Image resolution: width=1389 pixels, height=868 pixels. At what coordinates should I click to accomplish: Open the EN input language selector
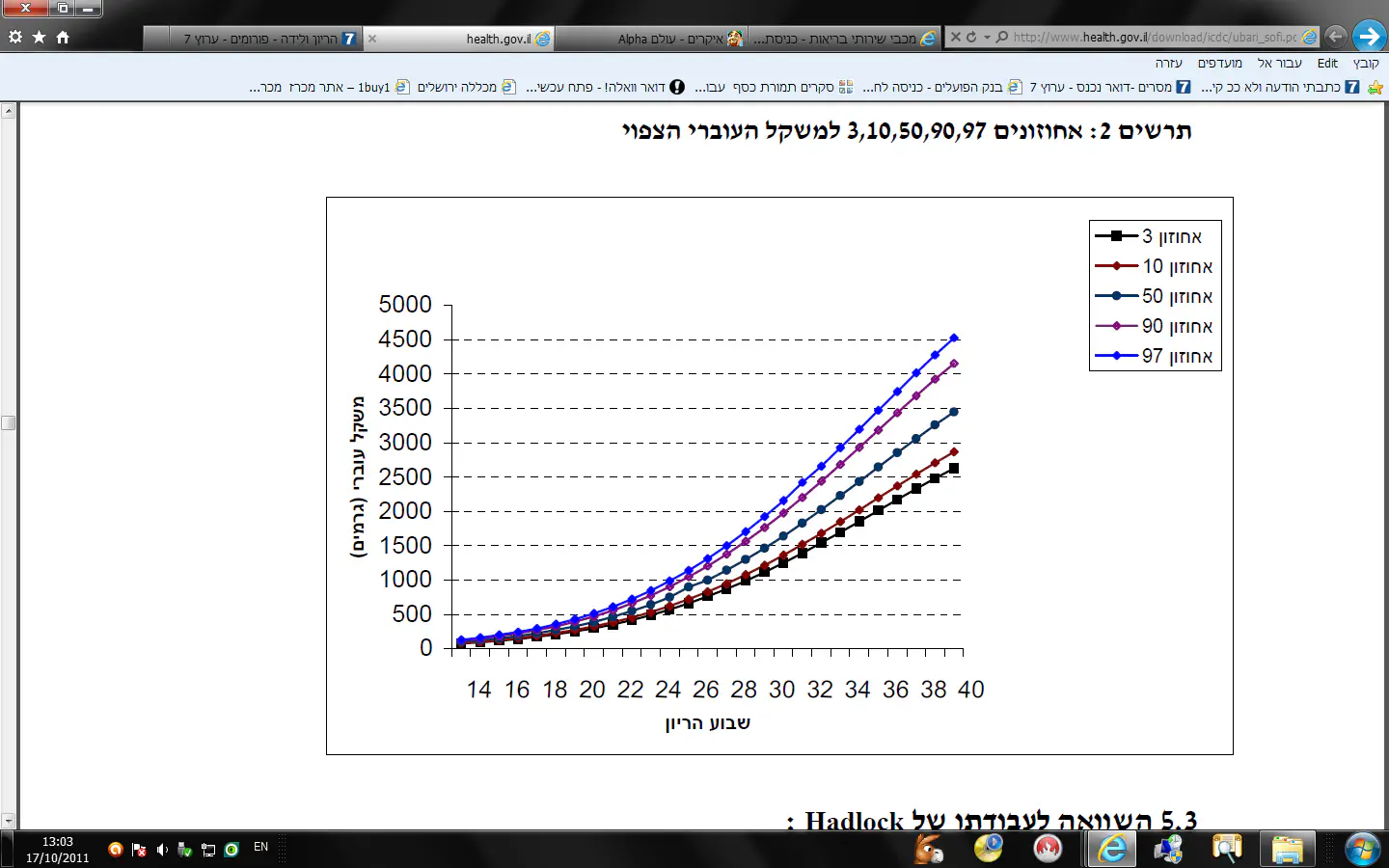[x=260, y=847]
